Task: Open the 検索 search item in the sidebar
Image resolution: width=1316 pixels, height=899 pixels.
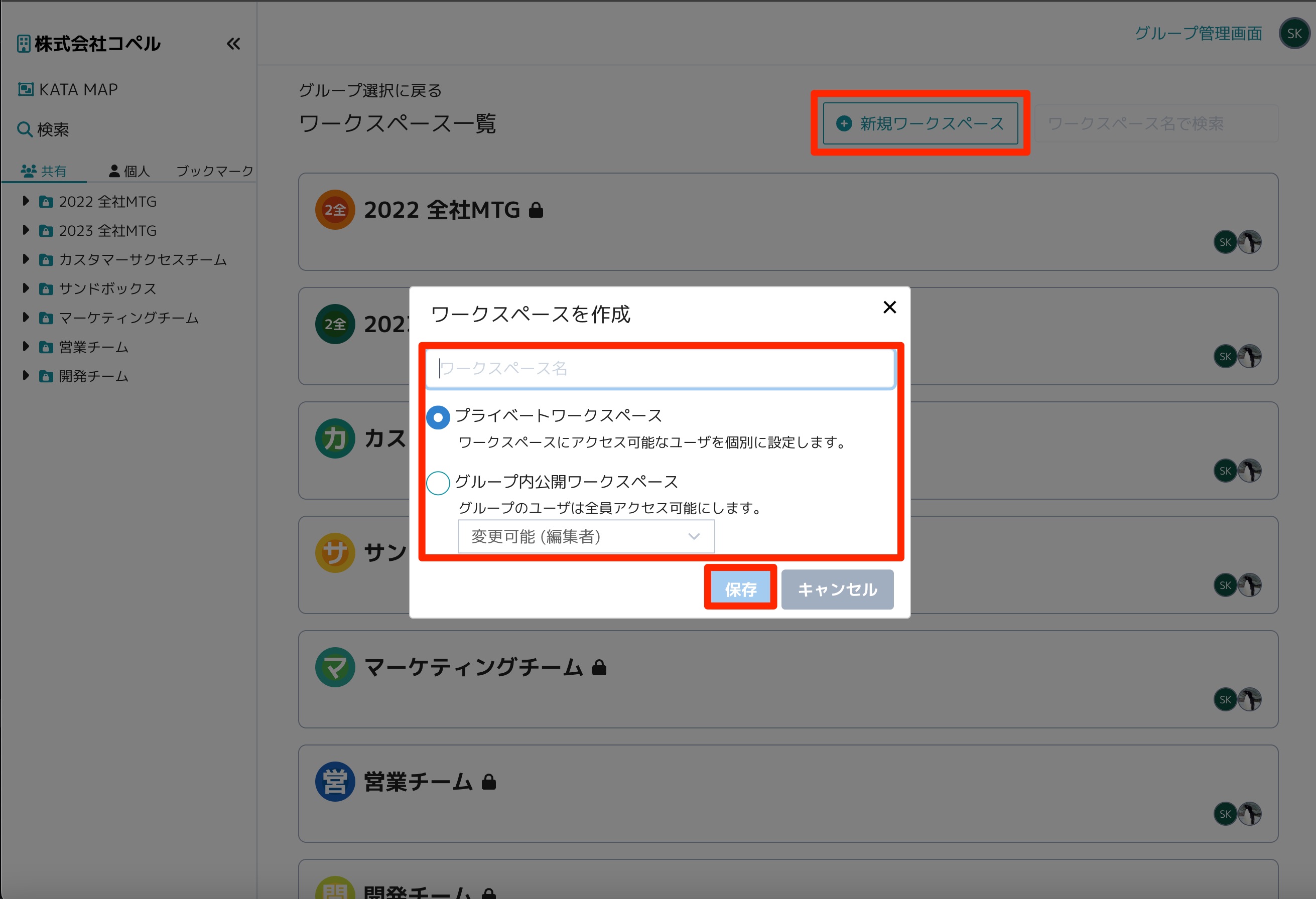Action: click(x=43, y=129)
